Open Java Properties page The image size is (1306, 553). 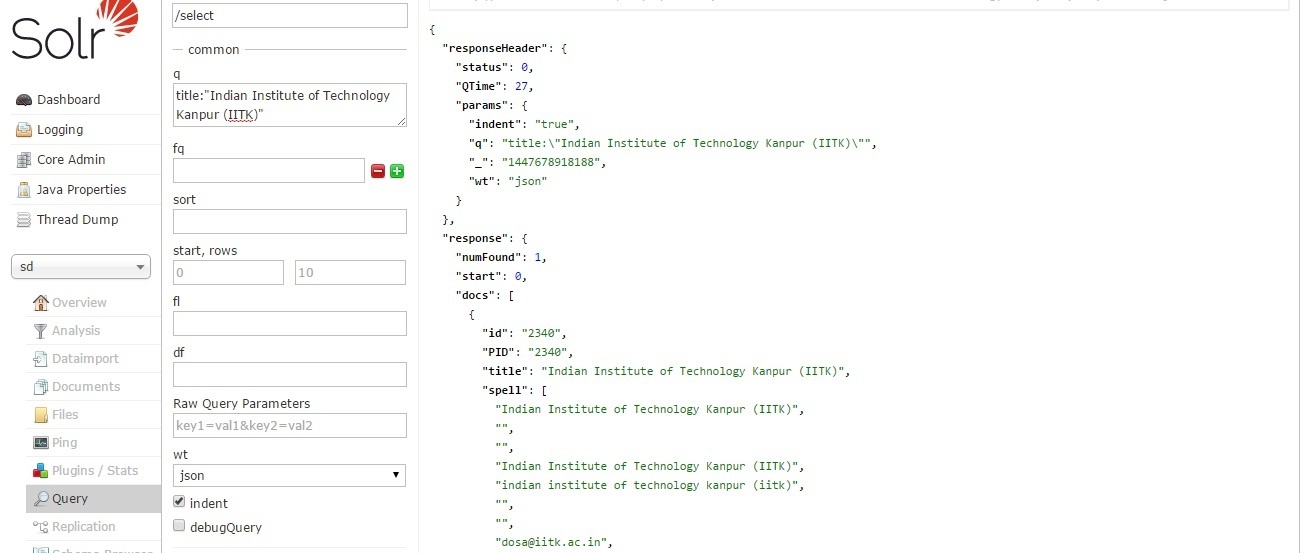(x=82, y=190)
